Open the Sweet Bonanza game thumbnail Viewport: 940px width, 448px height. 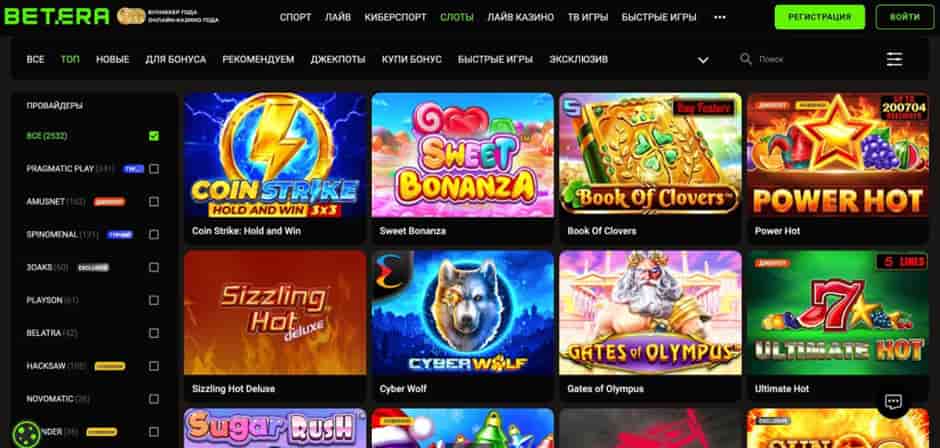463,155
